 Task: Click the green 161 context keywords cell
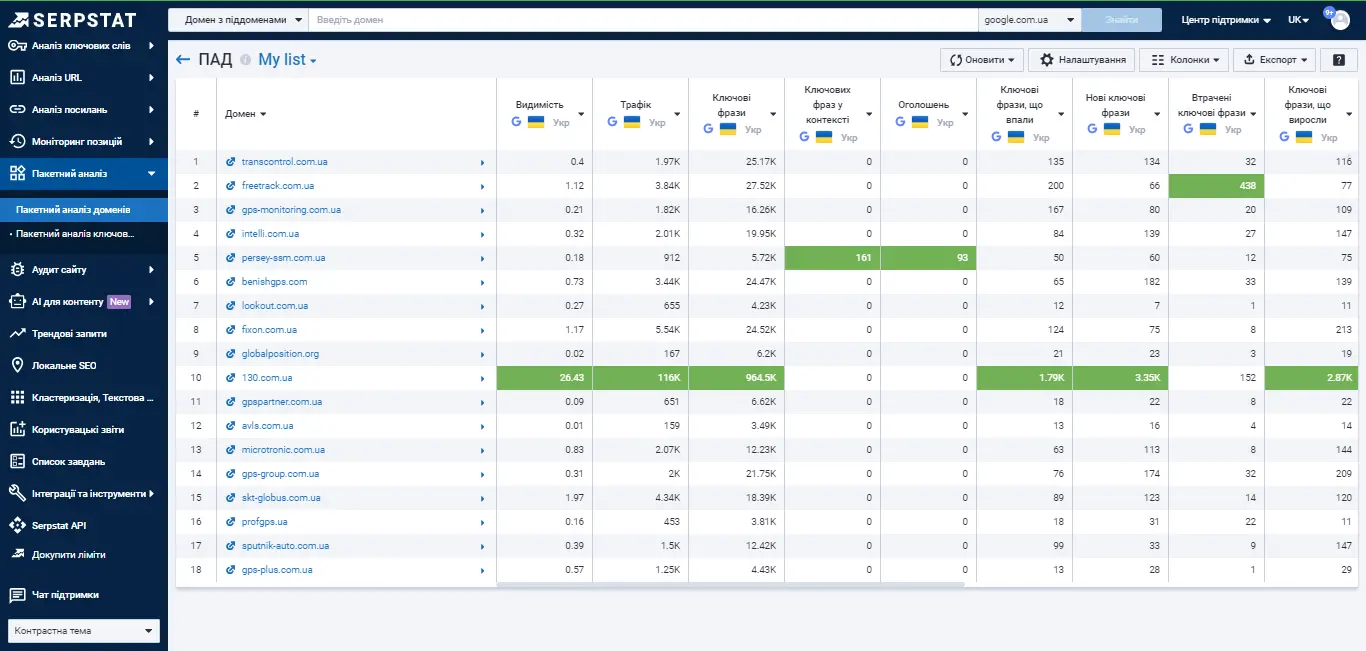832,258
